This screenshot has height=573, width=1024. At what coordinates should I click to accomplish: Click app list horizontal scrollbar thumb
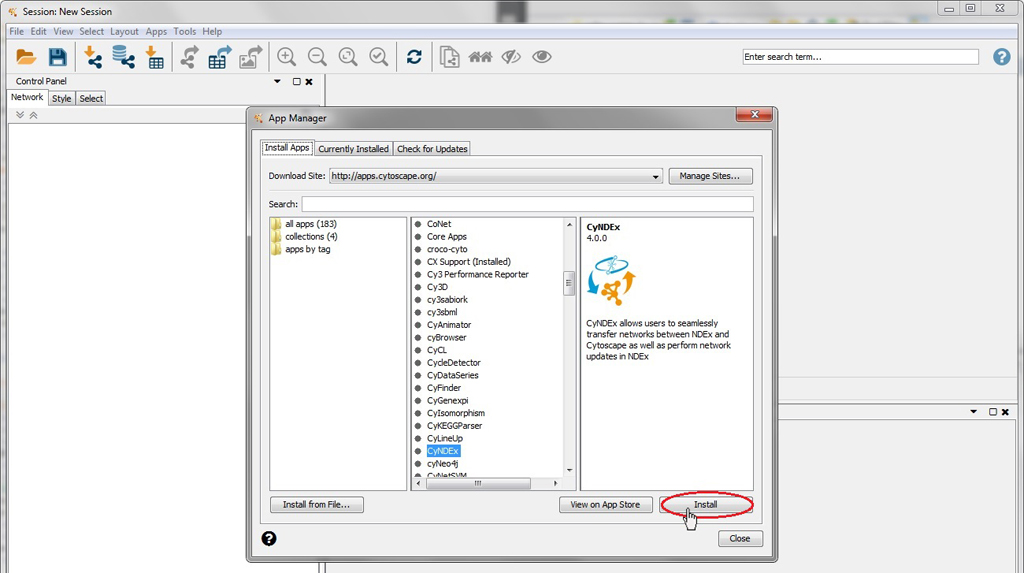pos(478,483)
